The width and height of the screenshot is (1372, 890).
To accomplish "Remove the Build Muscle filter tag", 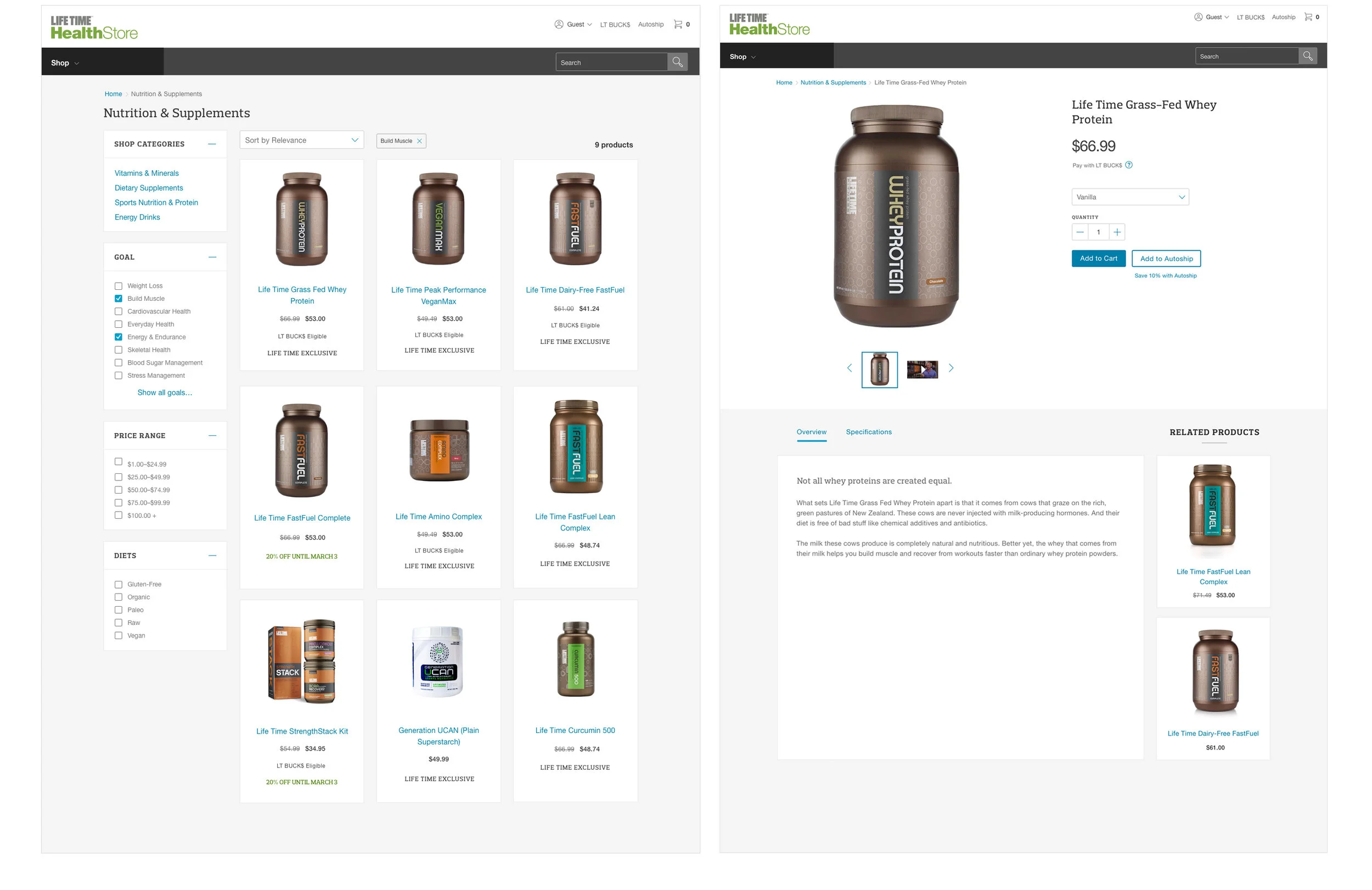I will pos(419,141).
